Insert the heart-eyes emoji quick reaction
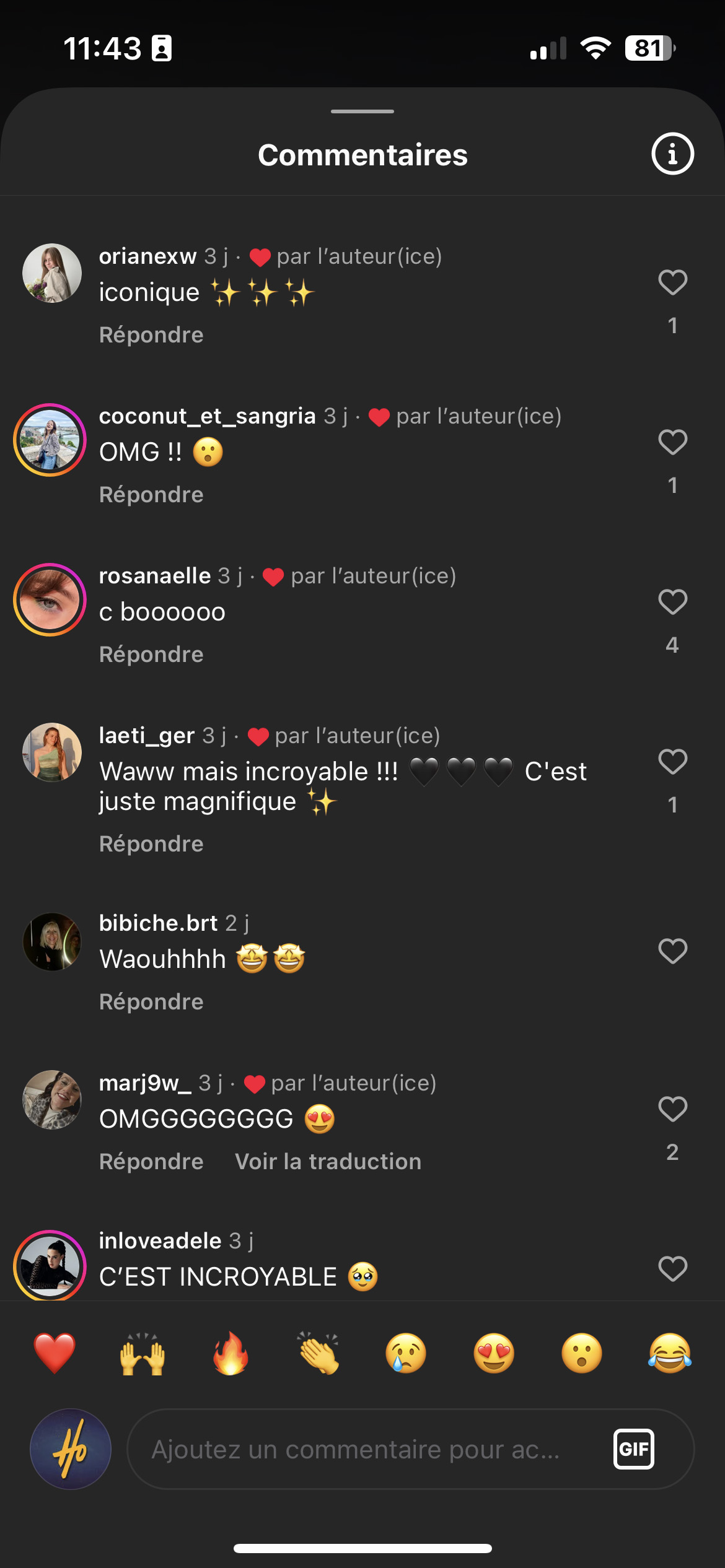The height and width of the screenshot is (1568, 725). 494,1353
